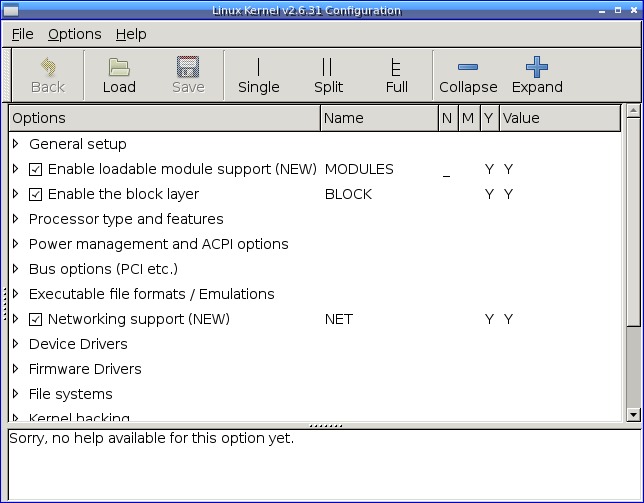Expand the Device Drivers section arrow
This screenshot has width=644, height=503.
coord(16,344)
